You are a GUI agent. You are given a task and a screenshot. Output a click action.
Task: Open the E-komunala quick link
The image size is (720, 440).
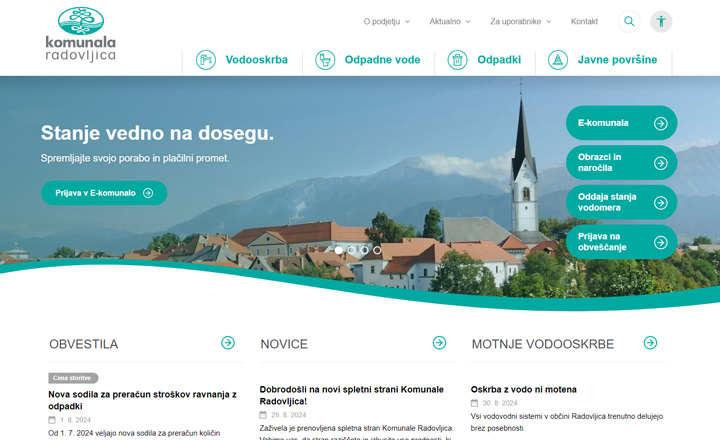pos(621,123)
